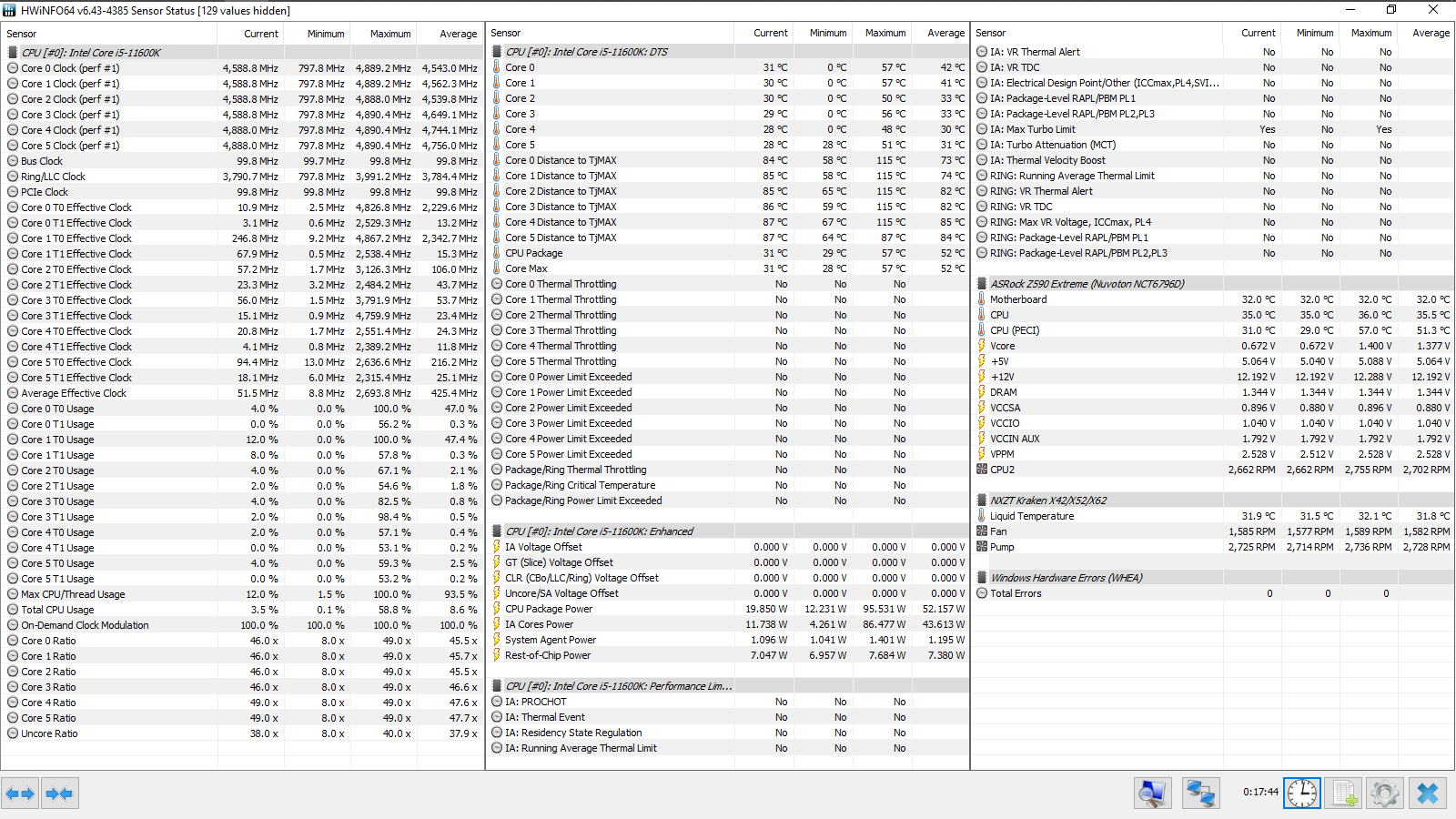The width and height of the screenshot is (1456, 819).
Task: Click the fan icon beside Pump
Action: 982,547
